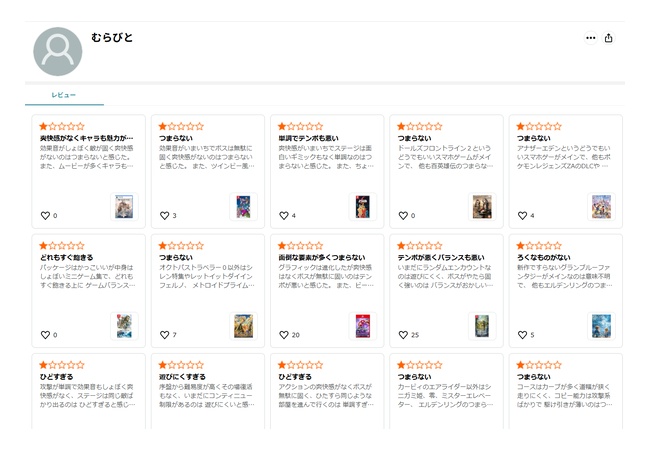Image resolution: width=650 pixels, height=450 pixels.
Task: Open game thumbnail in ろくなものがない card
Action: pos(601,326)
